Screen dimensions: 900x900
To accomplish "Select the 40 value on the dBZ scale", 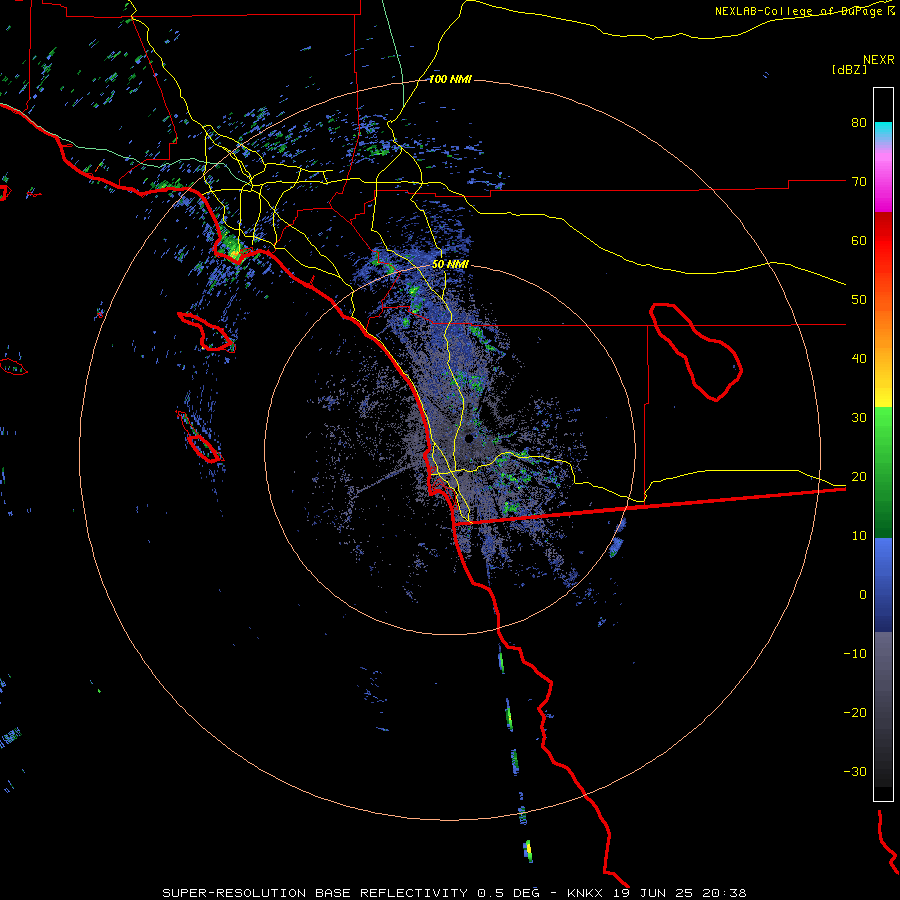I will 859,359.
